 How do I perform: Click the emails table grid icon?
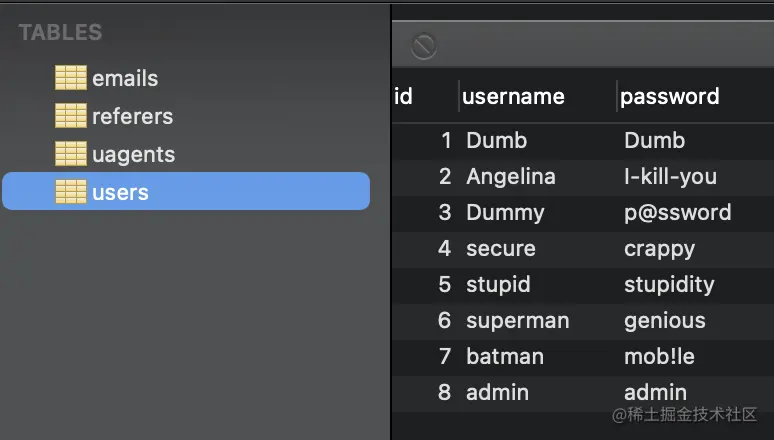(71, 78)
